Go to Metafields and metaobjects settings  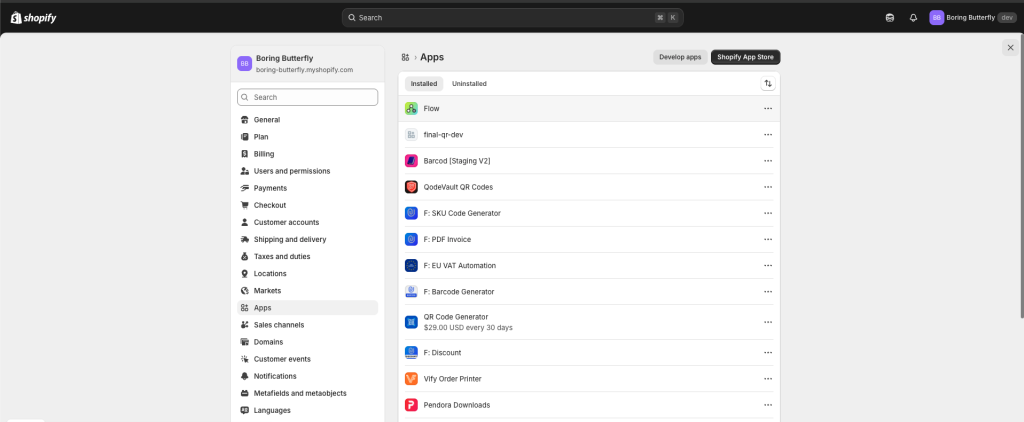[299, 393]
